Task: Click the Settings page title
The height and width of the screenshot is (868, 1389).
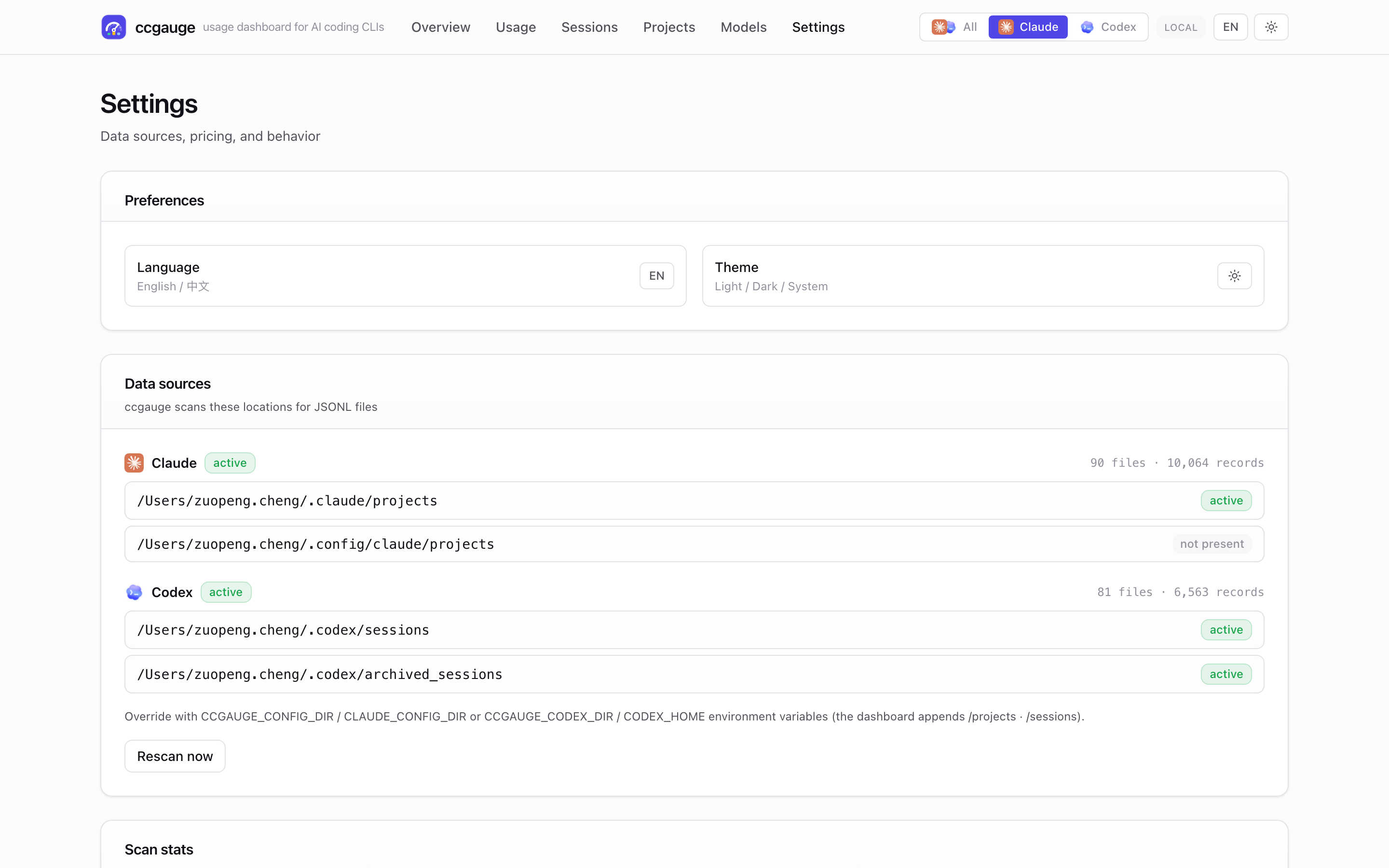Action: click(149, 104)
